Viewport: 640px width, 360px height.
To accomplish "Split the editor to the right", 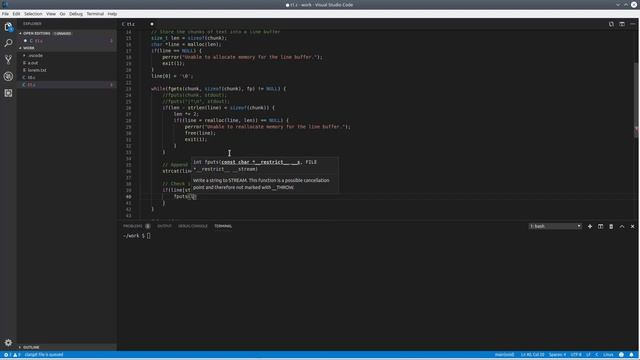I will point(622,24).
